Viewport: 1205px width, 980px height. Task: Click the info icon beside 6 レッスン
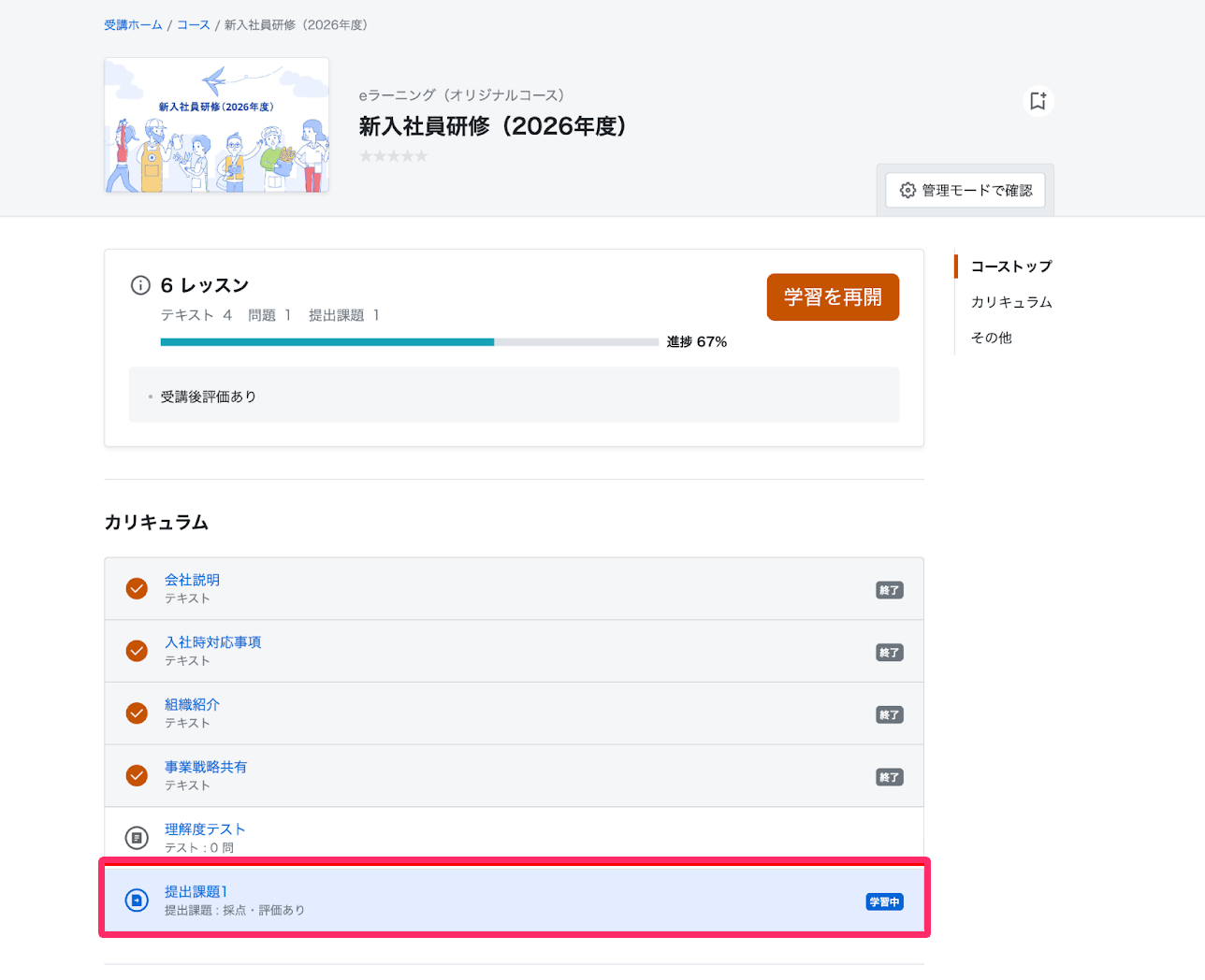pos(140,285)
